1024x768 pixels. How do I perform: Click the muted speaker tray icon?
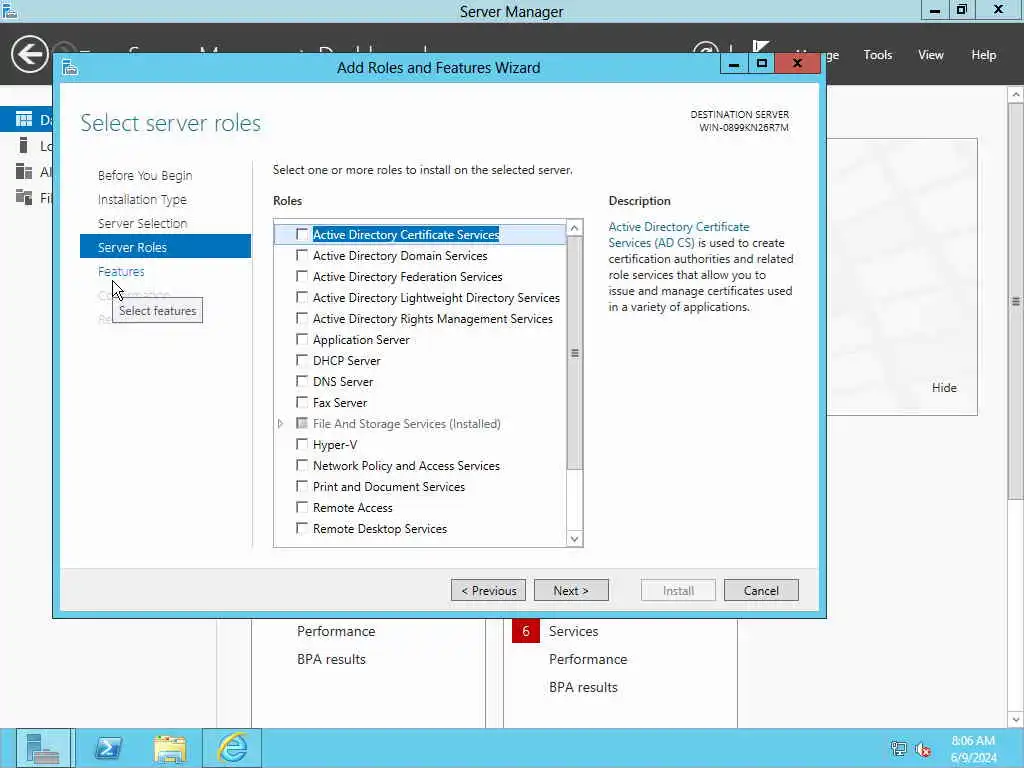click(x=923, y=750)
